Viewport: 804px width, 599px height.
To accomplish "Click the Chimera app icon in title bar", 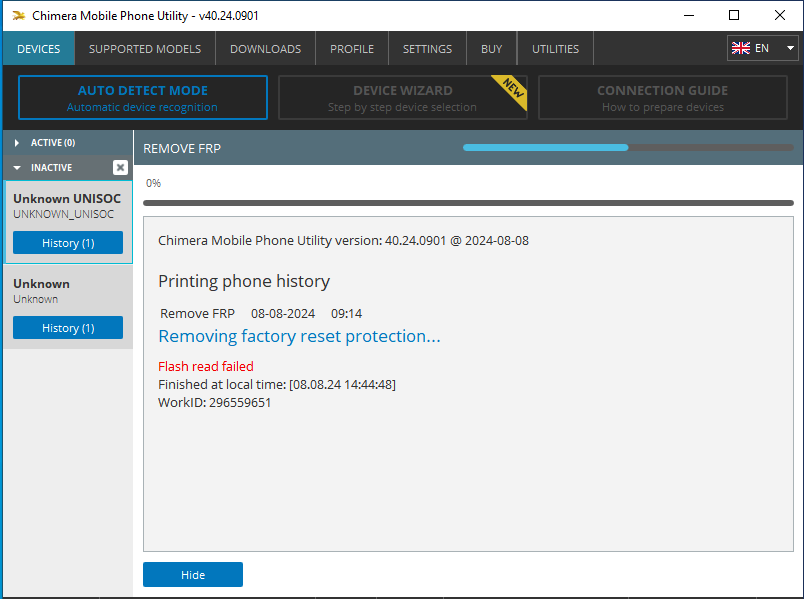I will click(19, 16).
